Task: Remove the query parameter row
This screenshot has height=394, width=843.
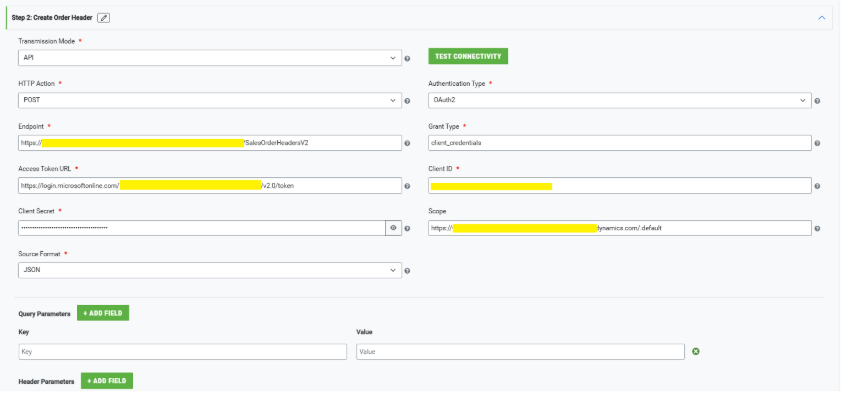Action: [x=696, y=352]
